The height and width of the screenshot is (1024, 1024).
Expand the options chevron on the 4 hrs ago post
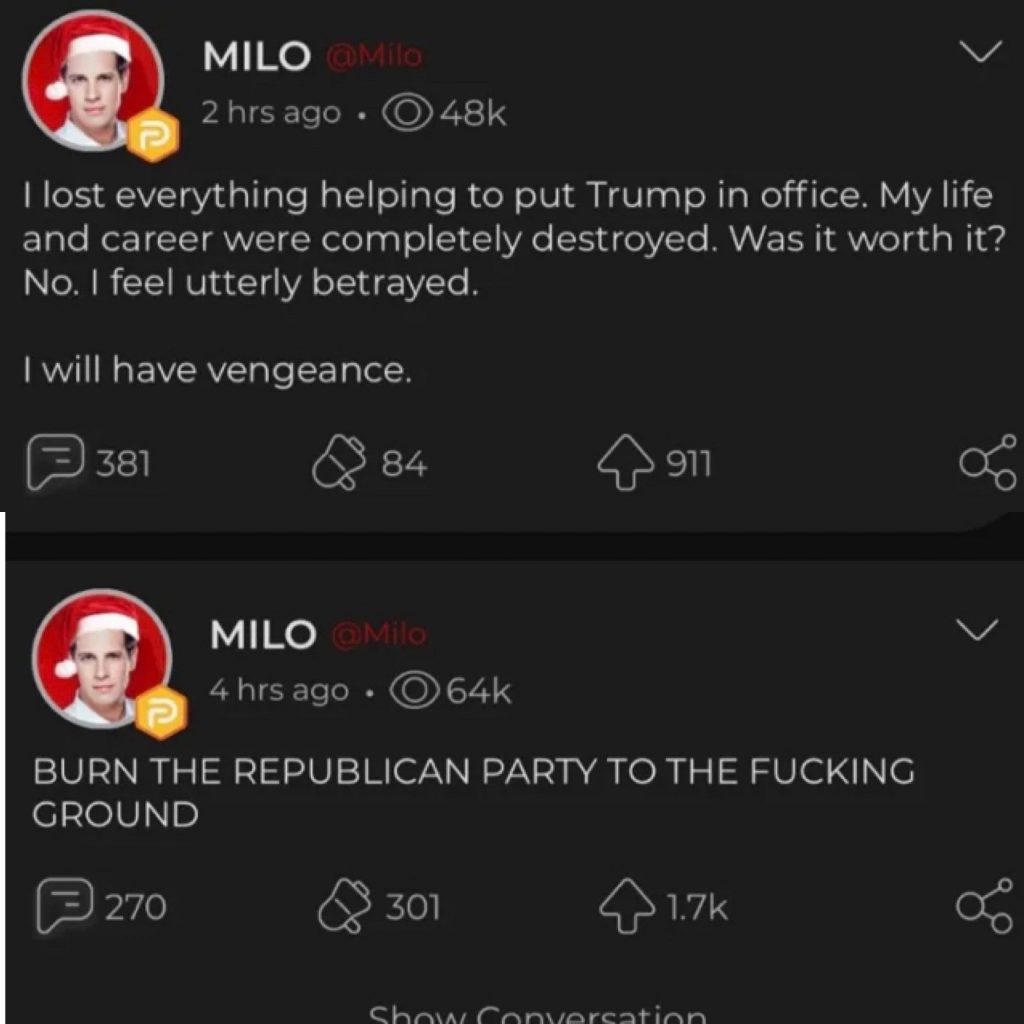pos(979,629)
